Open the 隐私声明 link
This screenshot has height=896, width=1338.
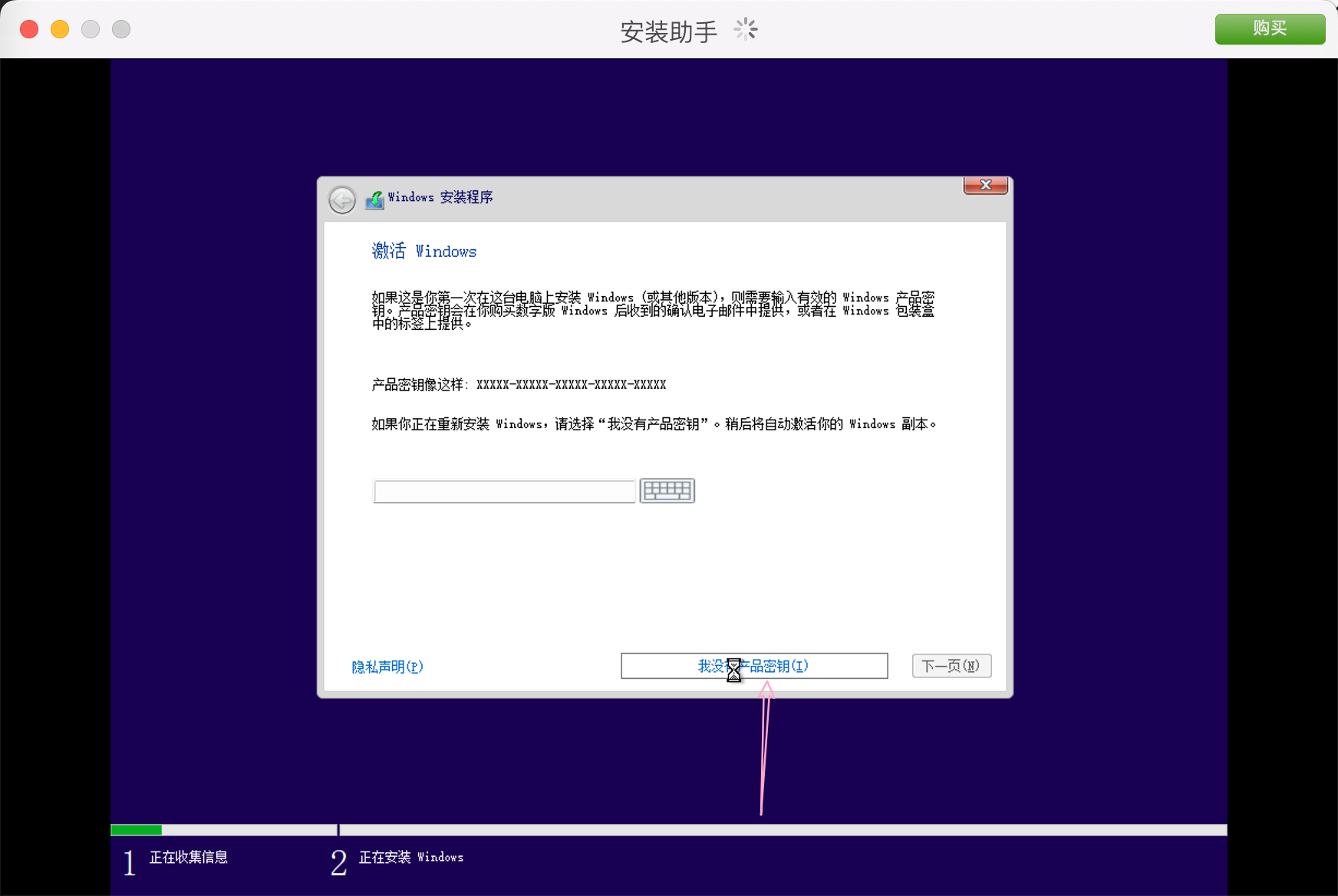[387, 667]
